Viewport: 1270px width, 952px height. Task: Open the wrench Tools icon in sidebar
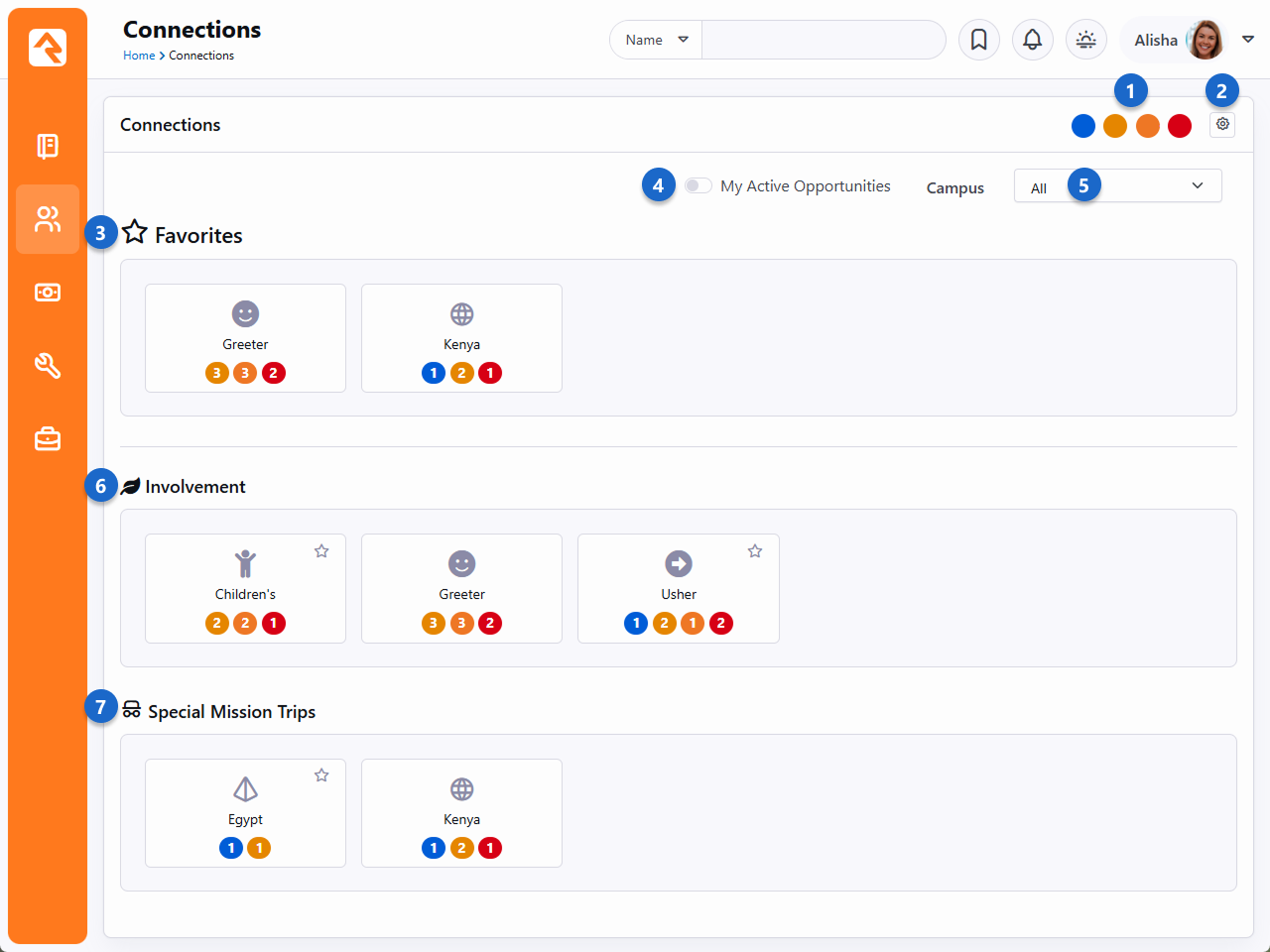pyautogui.click(x=48, y=366)
